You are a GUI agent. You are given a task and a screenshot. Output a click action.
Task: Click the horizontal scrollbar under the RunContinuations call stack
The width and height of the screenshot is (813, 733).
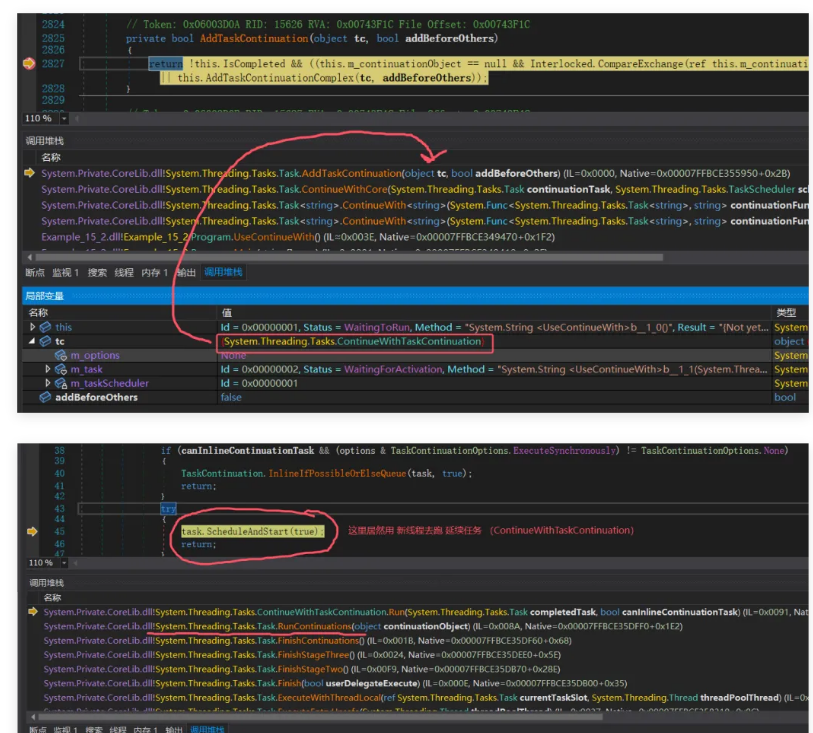click(320, 717)
